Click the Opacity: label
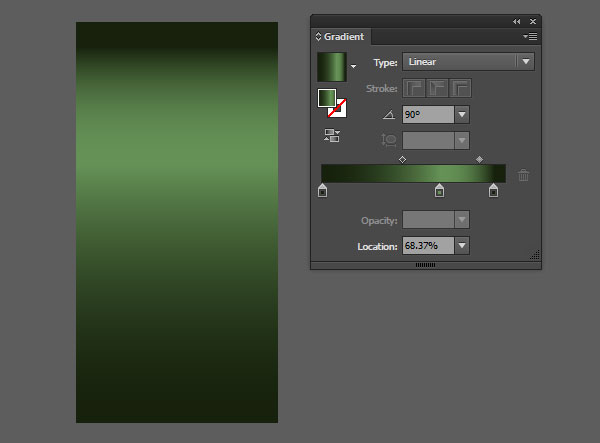The width and height of the screenshot is (600, 443). [379, 221]
